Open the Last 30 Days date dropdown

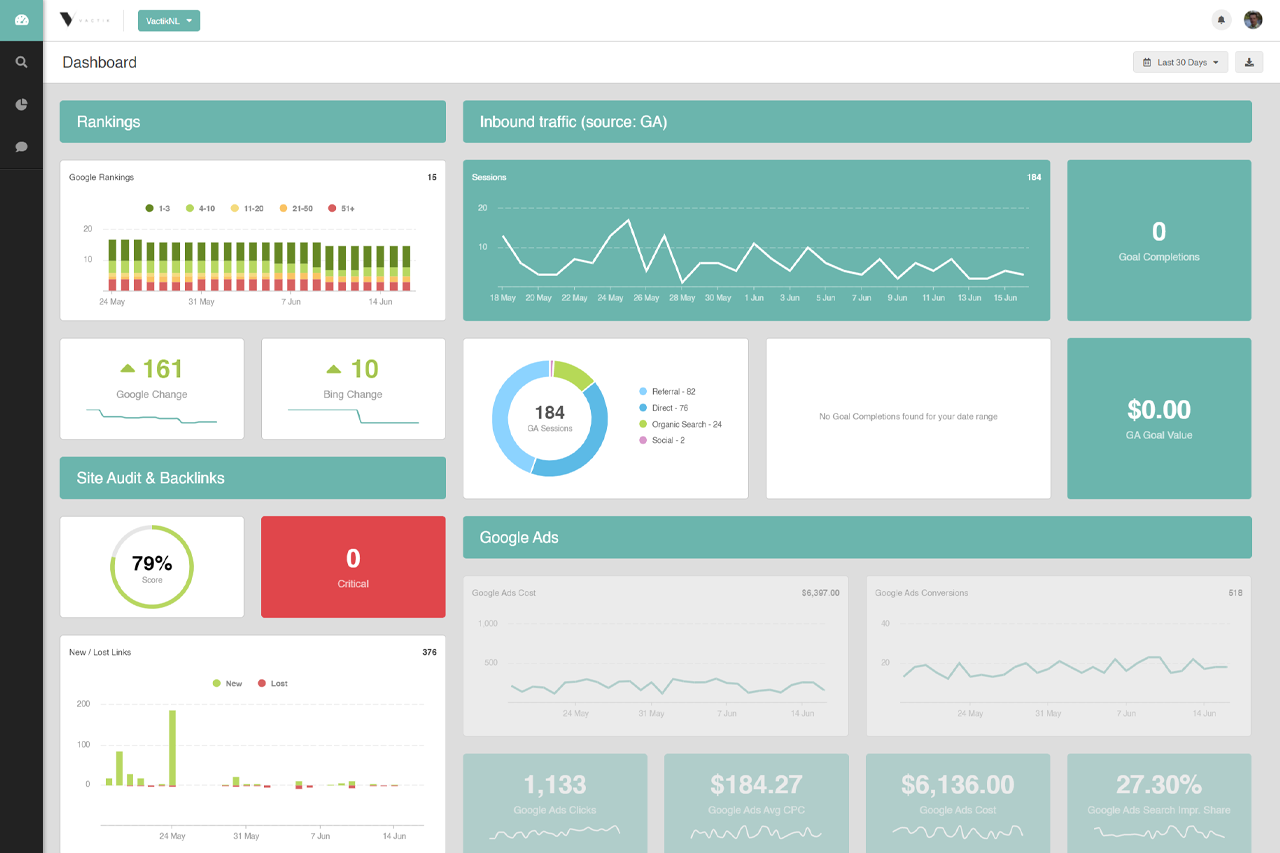click(x=1180, y=62)
